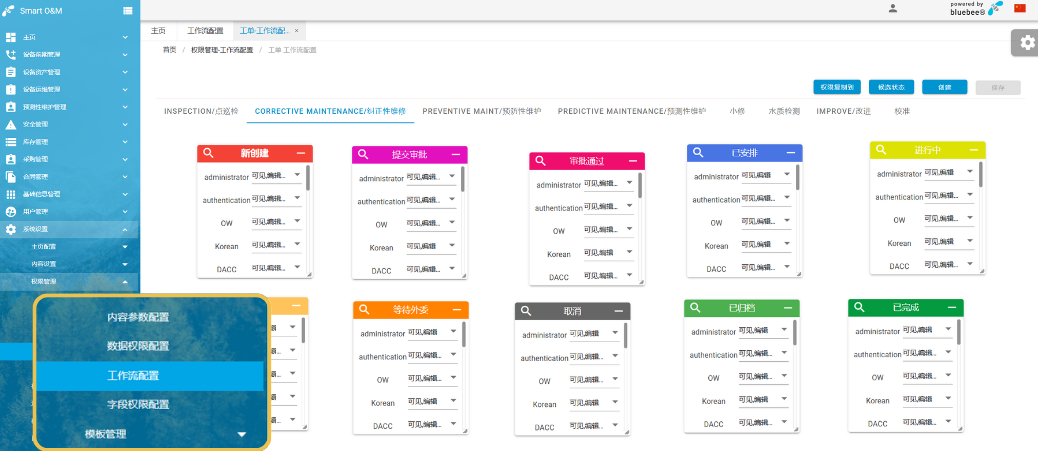Click scrollbar inside 新创建 card
Viewport: 1038px width, 451px height.
coord(308,179)
